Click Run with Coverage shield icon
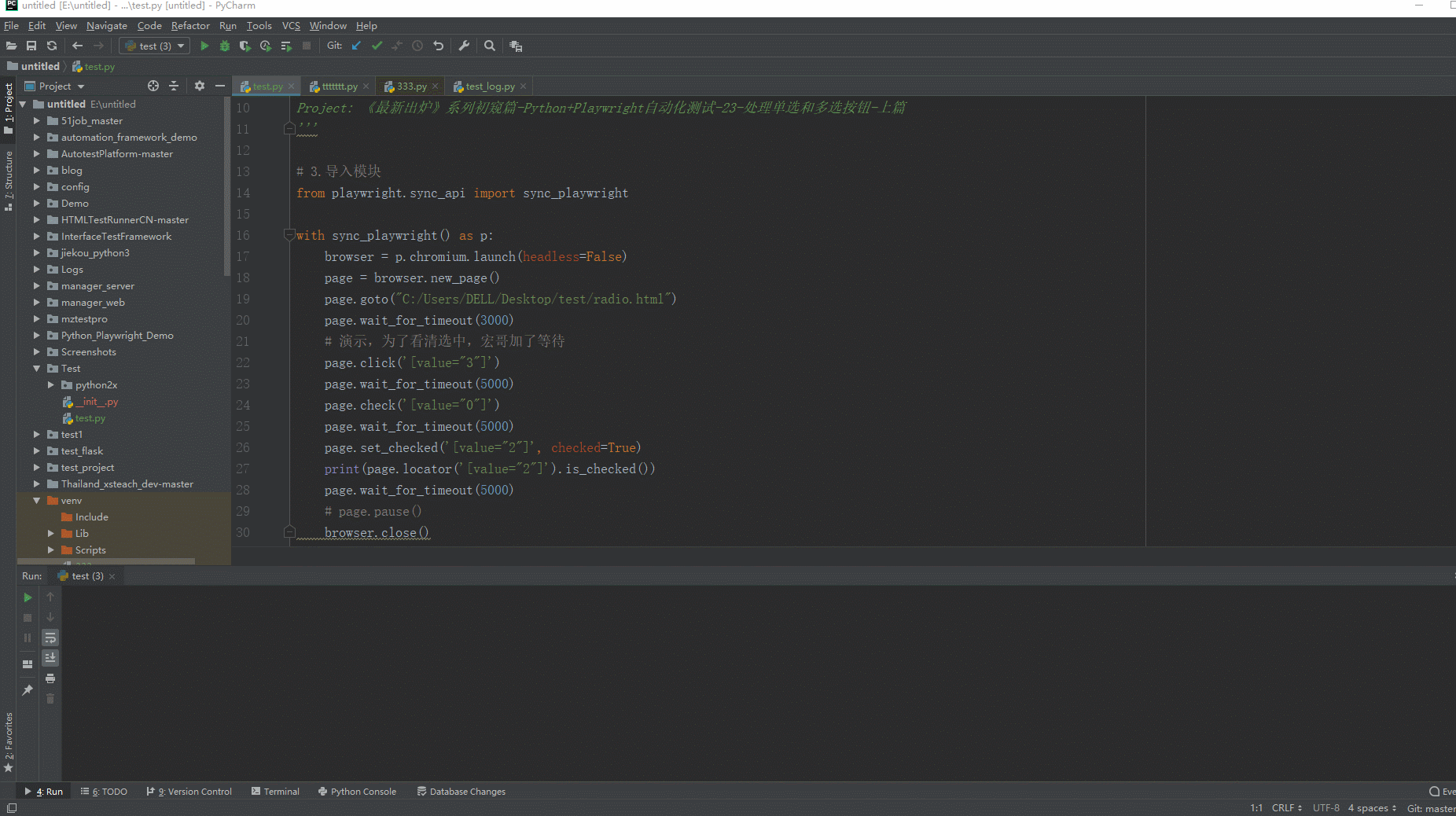The width and height of the screenshot is (1456, 816). [245, 46]
